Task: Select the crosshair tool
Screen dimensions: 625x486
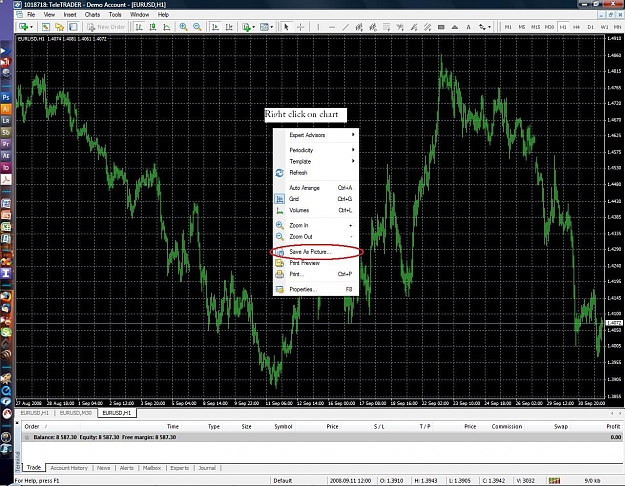Action: (301, 27)
